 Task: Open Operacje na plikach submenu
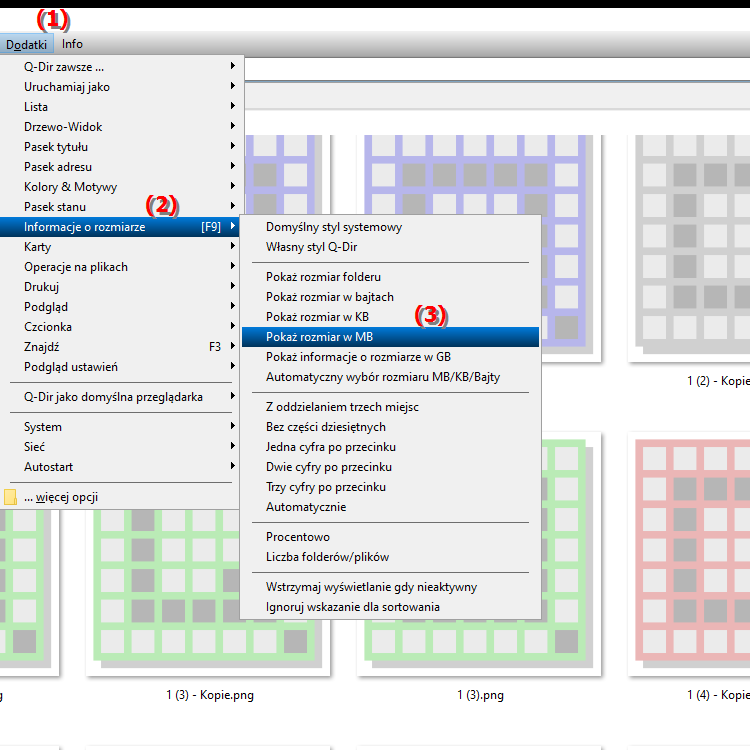(x=121, y=267)
